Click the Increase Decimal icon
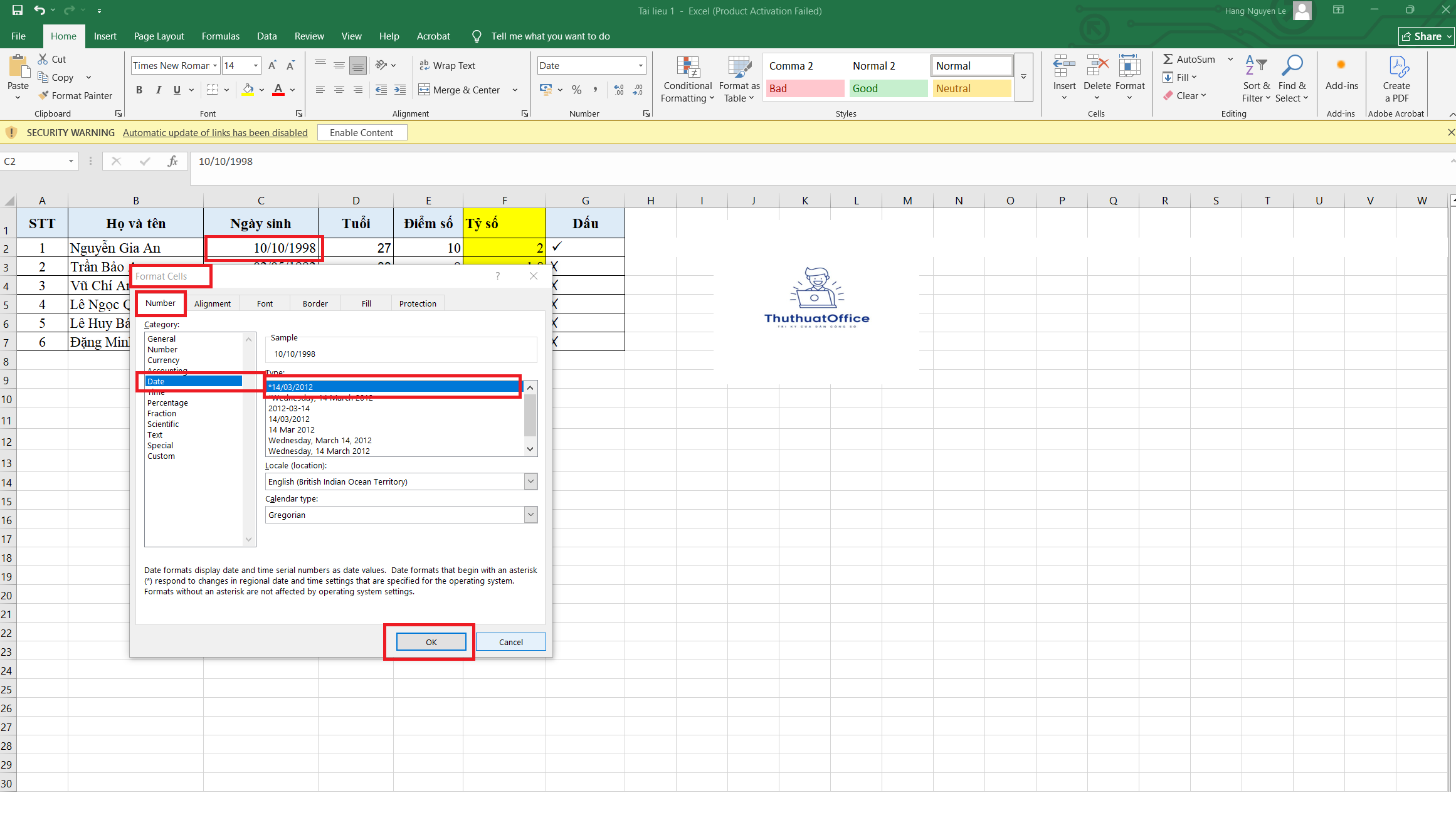This screenshot has width=1456, height=815. pos(618,90)
